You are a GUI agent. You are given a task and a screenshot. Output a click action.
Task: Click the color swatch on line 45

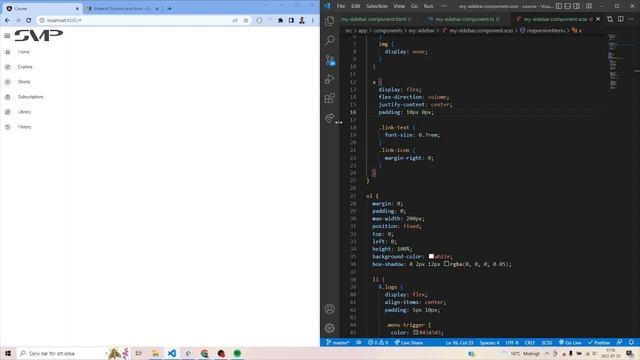pyautogui.click(x=416, y=332)
